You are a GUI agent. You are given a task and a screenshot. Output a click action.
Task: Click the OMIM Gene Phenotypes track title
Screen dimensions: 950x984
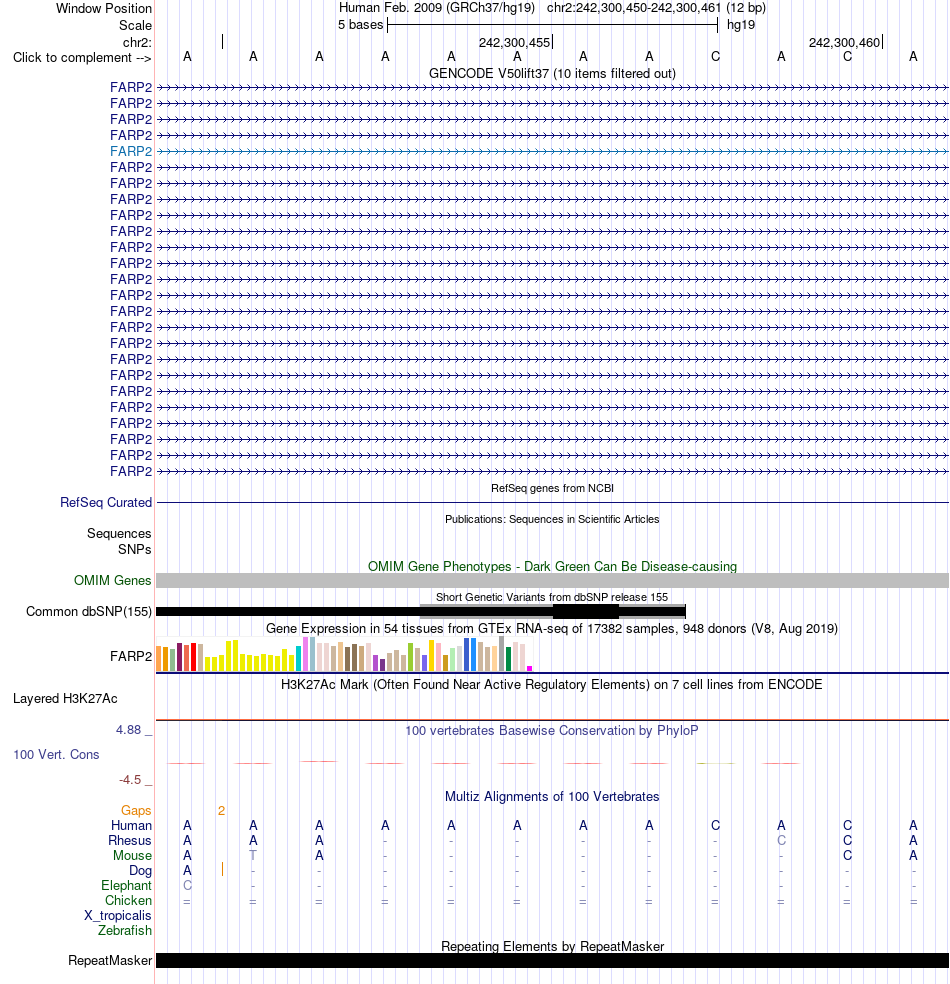[552, 566]
